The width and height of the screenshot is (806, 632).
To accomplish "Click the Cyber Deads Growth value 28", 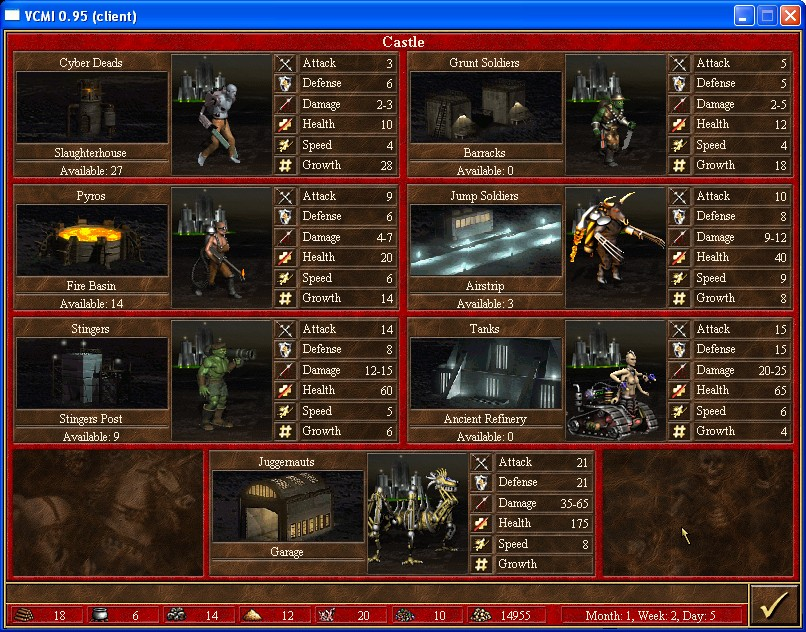I will (387, 166).
